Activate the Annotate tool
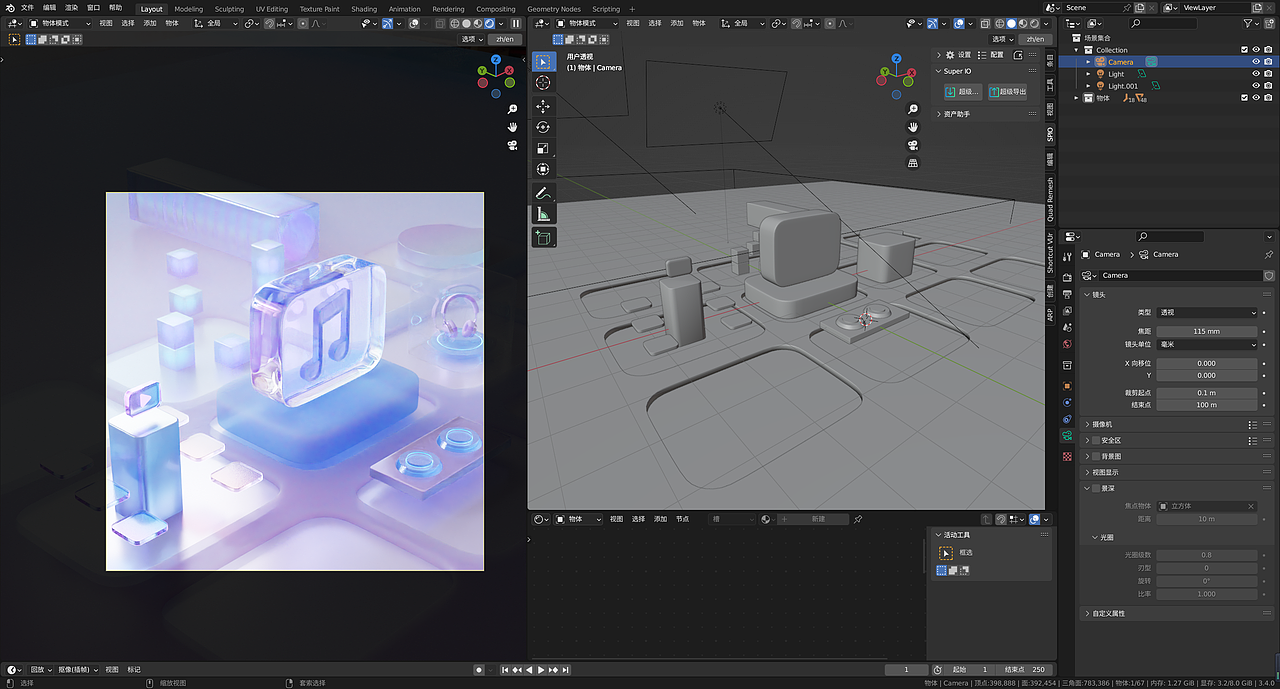The image size is (1280, 689). [543, 192]
